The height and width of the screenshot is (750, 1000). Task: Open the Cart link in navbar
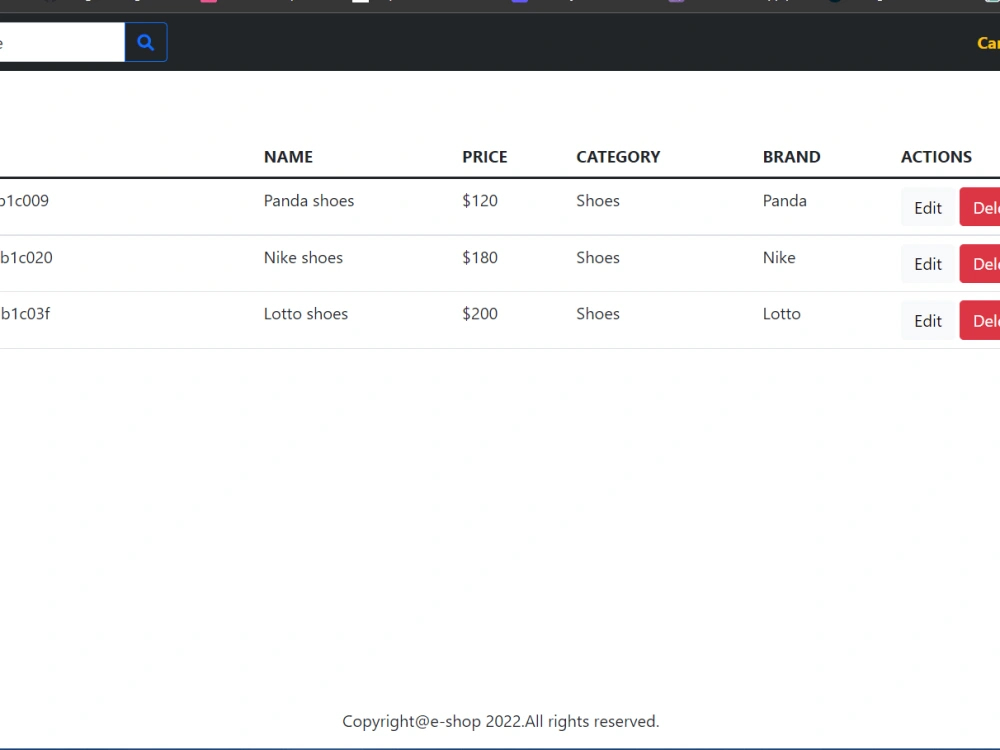point(989,43)
